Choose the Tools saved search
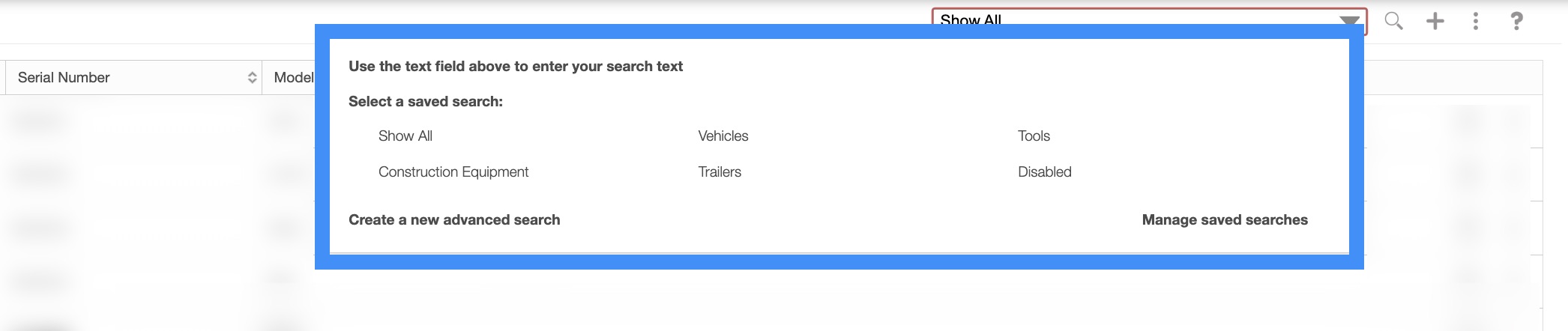The width and height of the screenshot is (1568, 331). [1034, 136]
